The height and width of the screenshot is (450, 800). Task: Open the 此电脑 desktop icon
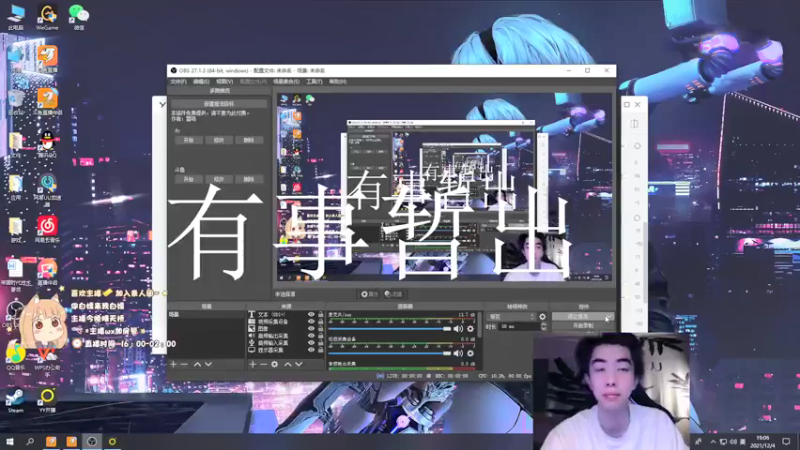16,17
